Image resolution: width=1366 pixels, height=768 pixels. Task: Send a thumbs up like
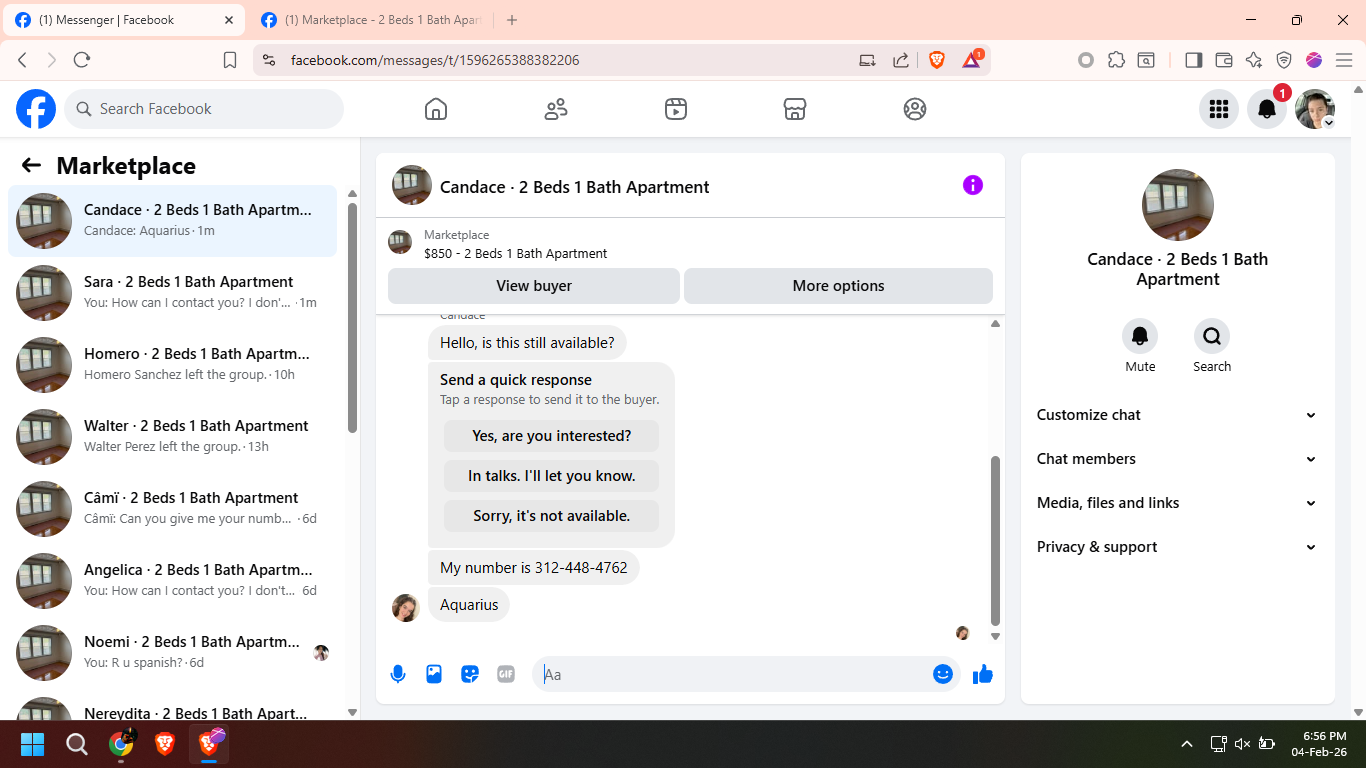pos(983,674)
